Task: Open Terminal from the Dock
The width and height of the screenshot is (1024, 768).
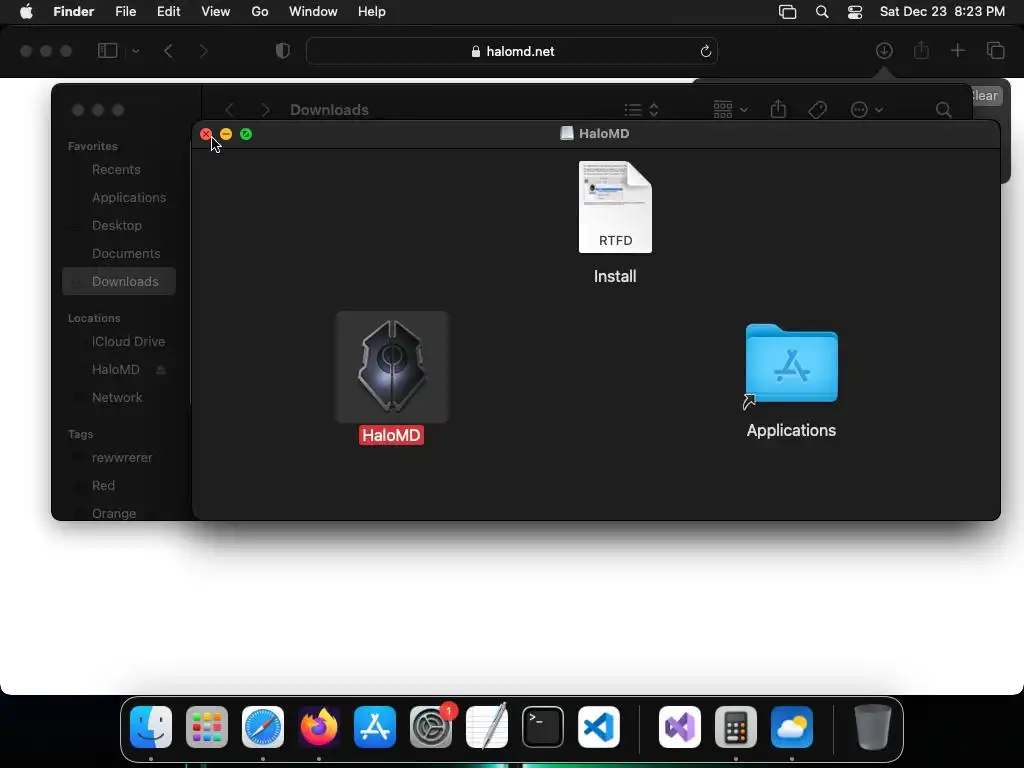Action: coord(543,727)
